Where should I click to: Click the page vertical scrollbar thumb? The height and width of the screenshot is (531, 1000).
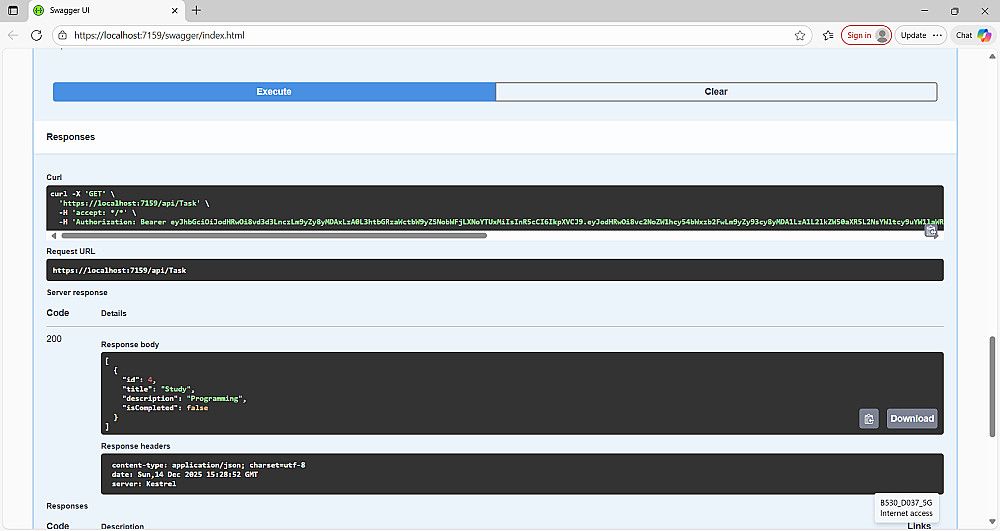(x=992, y=387)
